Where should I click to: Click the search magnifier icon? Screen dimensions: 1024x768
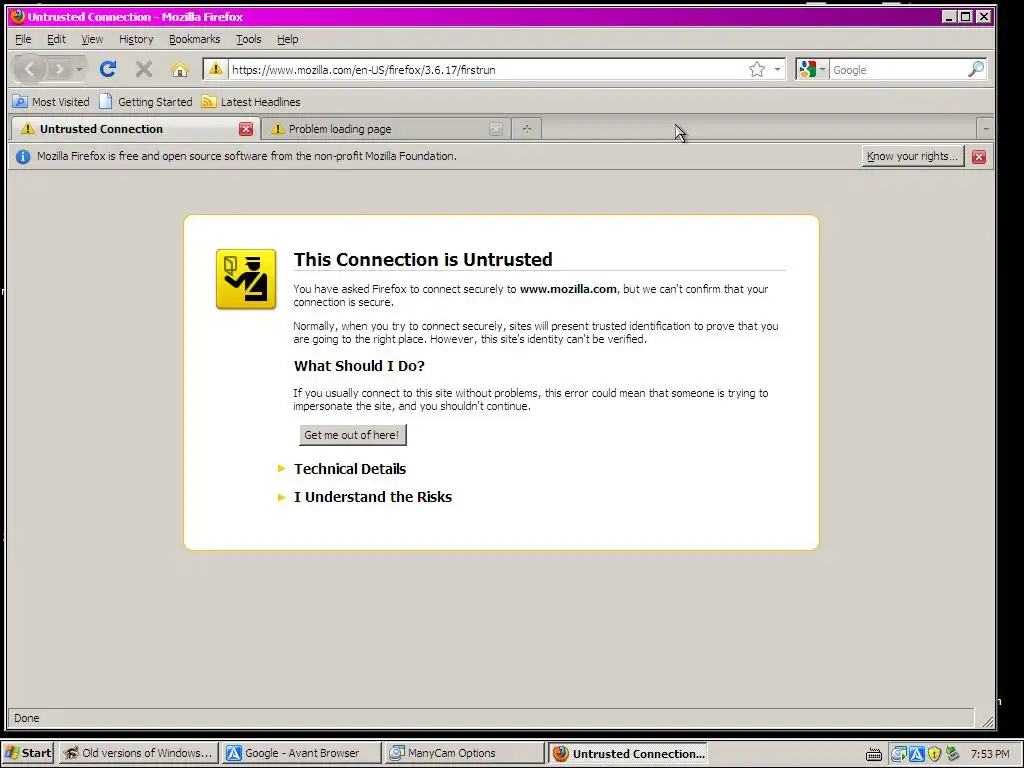(976, 69)
